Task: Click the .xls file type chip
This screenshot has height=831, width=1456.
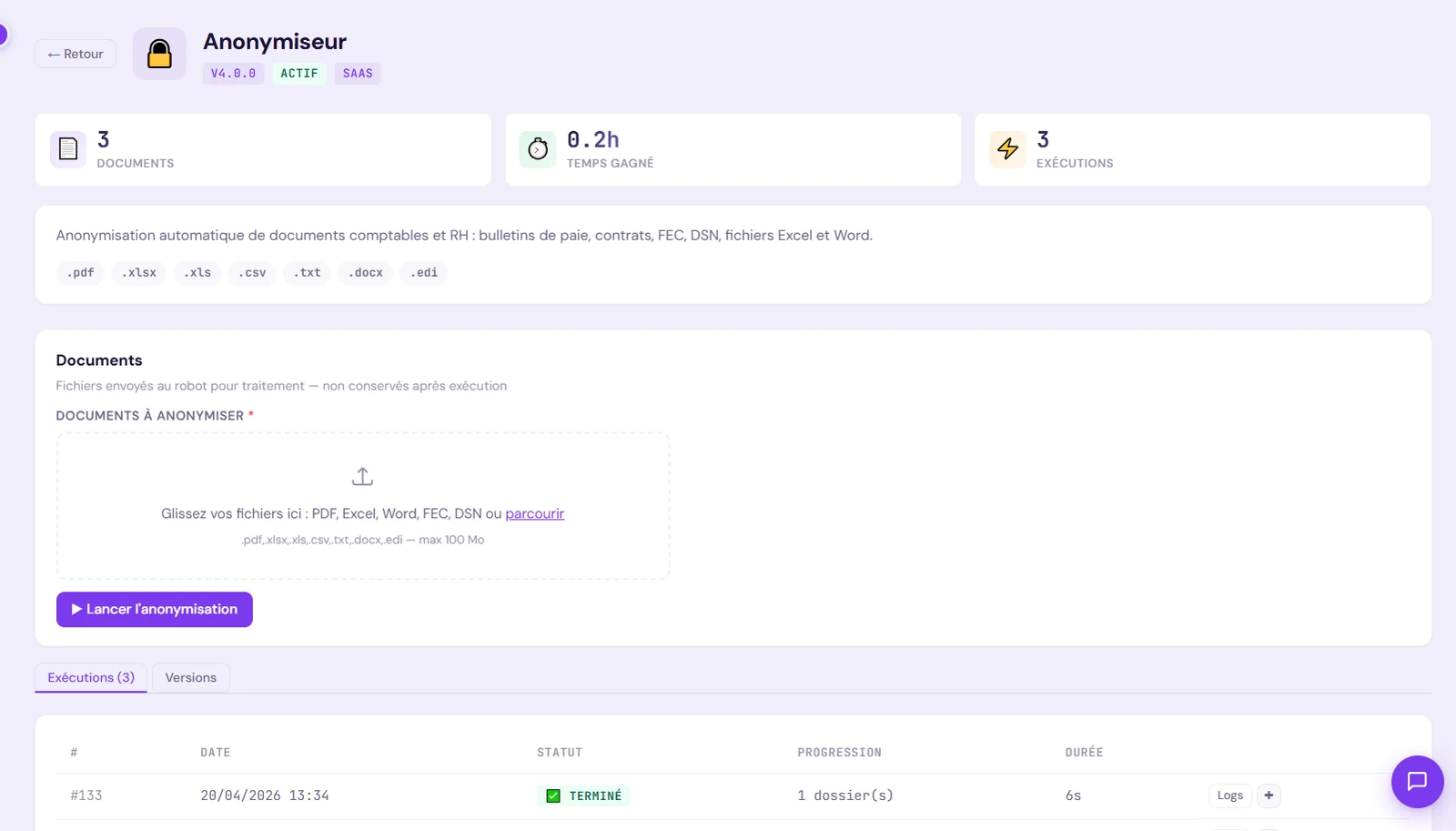Action: point(197,272)
